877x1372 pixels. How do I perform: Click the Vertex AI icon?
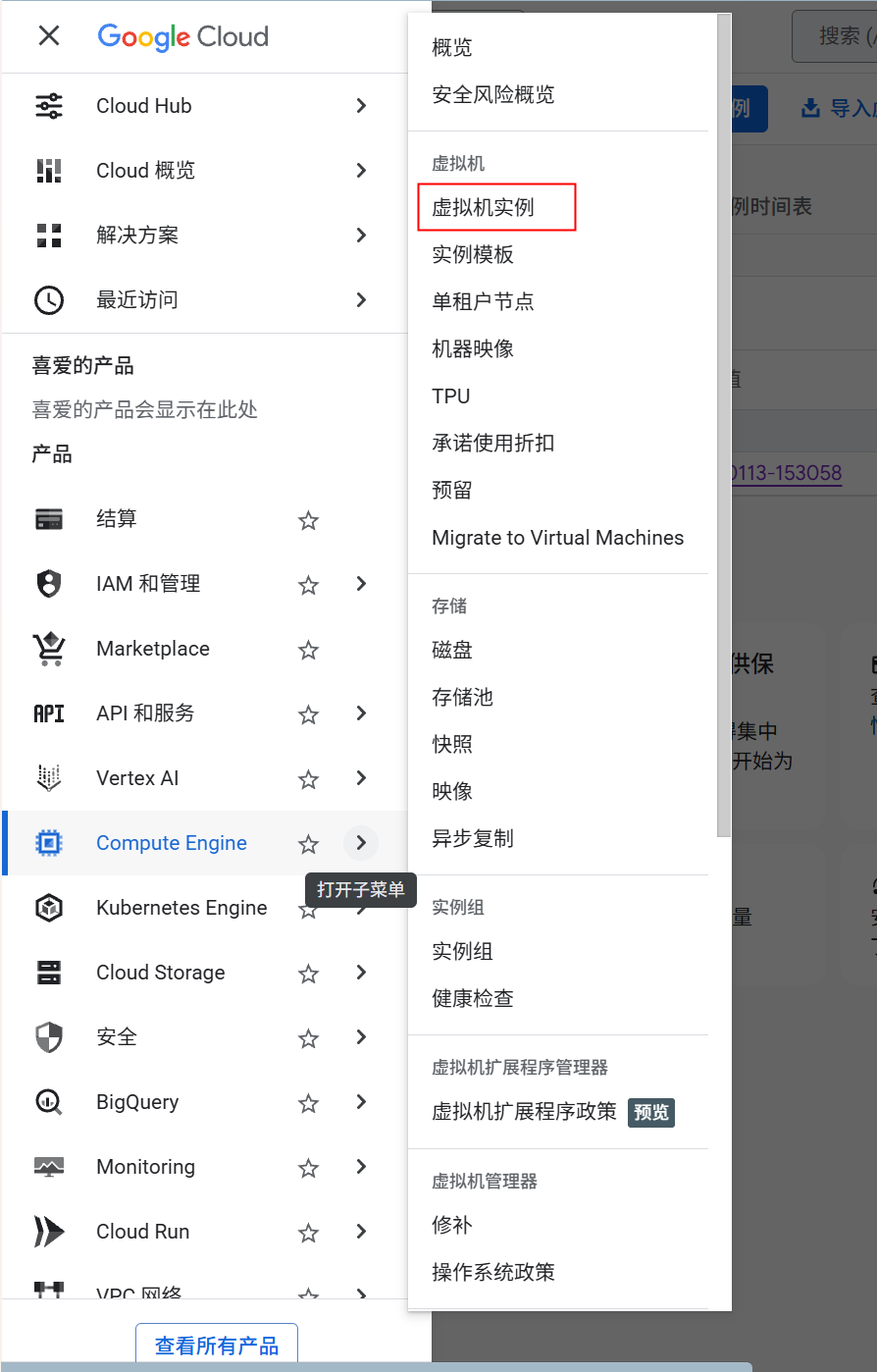click(49, 778)
